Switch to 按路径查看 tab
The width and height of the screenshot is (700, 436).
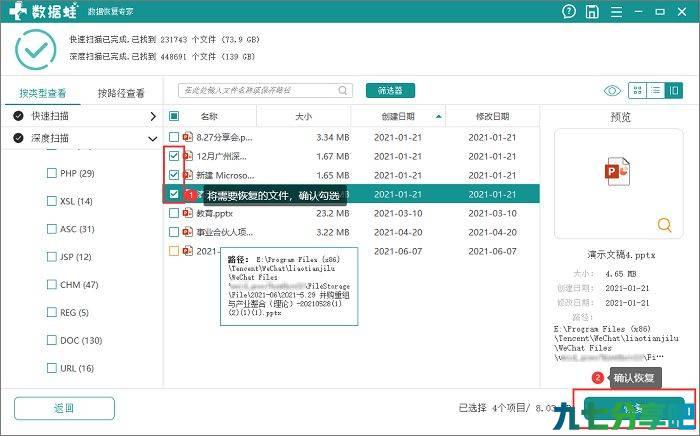(121, 93)
